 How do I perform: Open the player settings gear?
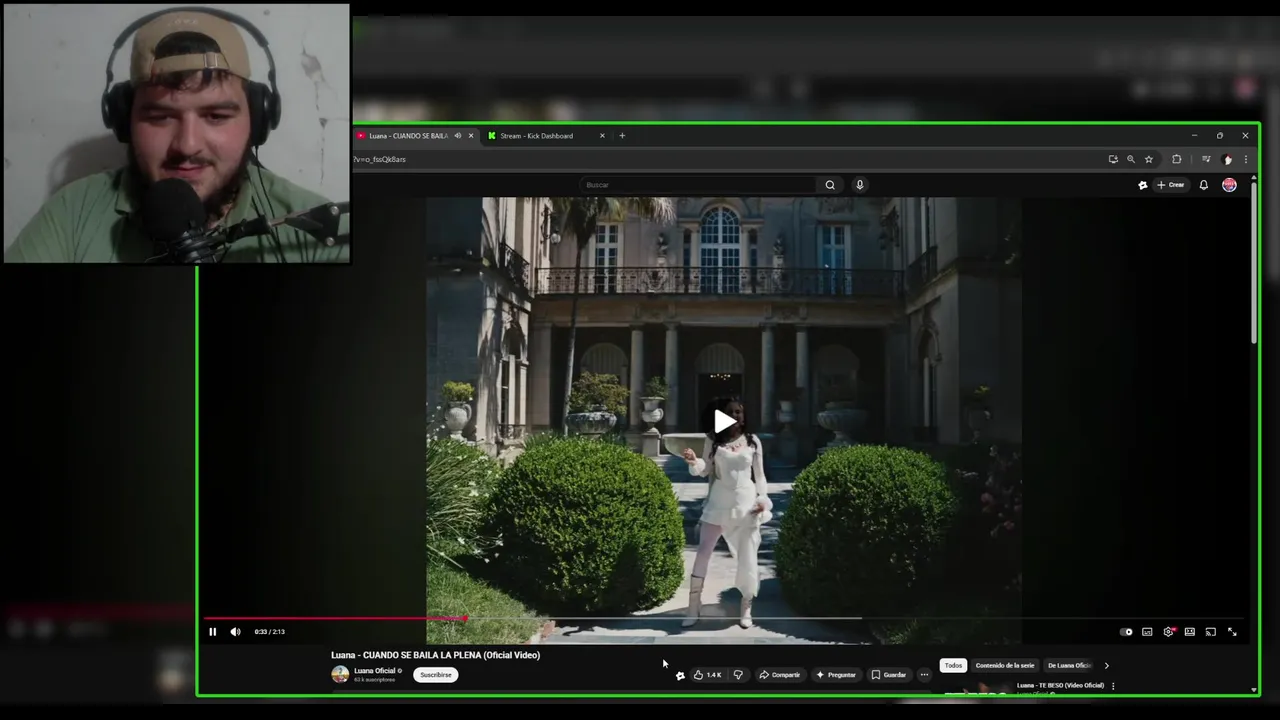pyautogui.click(x=1168, y=631)
